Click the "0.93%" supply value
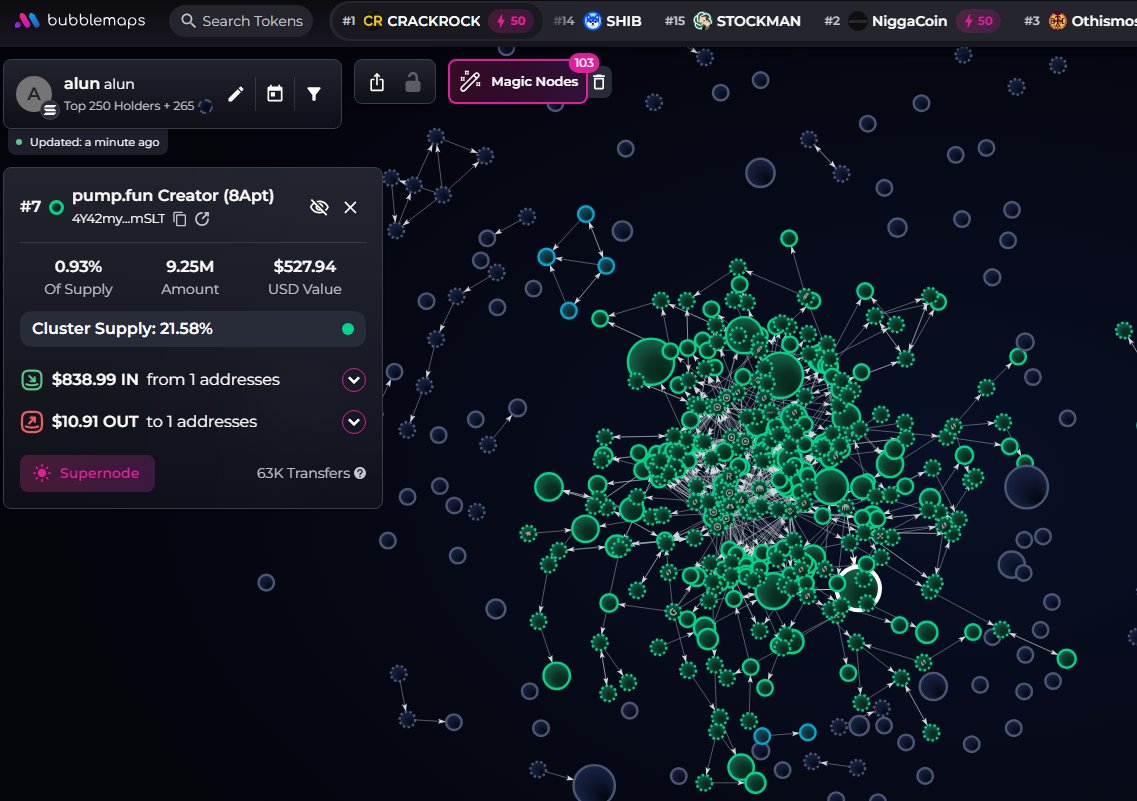This screenshot has height=801, width=1137. pyautogui.click(x=78, y=267)
